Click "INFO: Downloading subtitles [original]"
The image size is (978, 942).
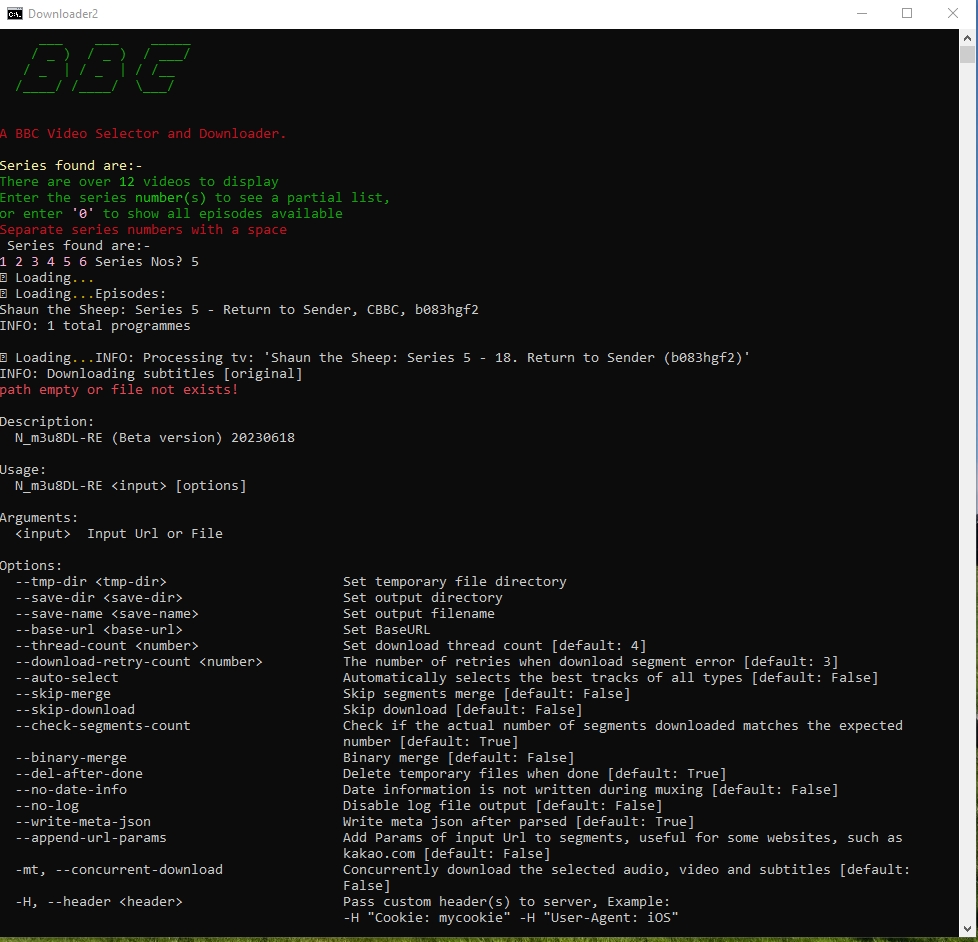coord(151,374)
